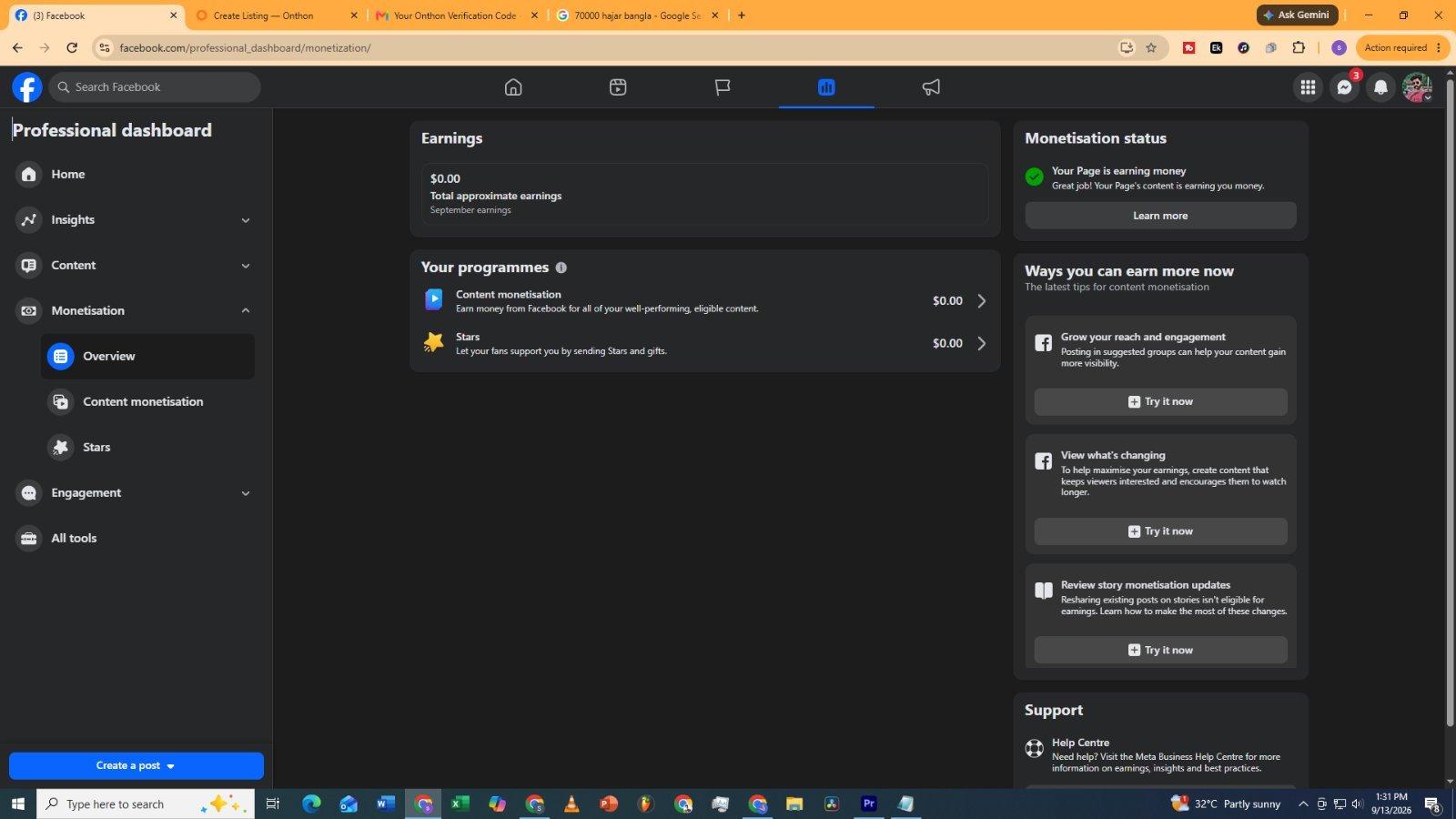The width and height of the screenshot is (1456, 819).
Task: Select All tools in sidebar
Action: (x=135, y=539)
